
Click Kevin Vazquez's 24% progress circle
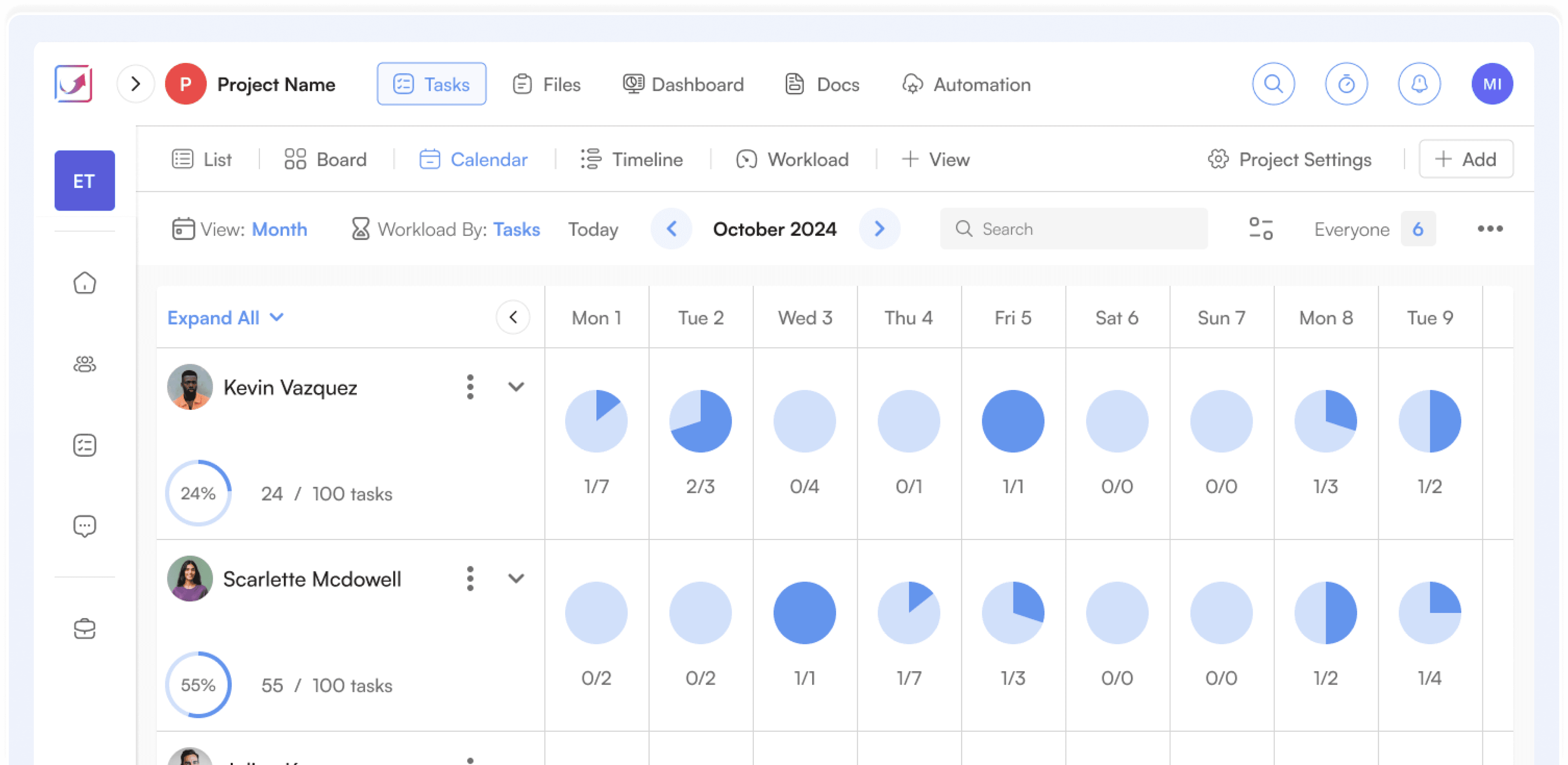[198, 493]
